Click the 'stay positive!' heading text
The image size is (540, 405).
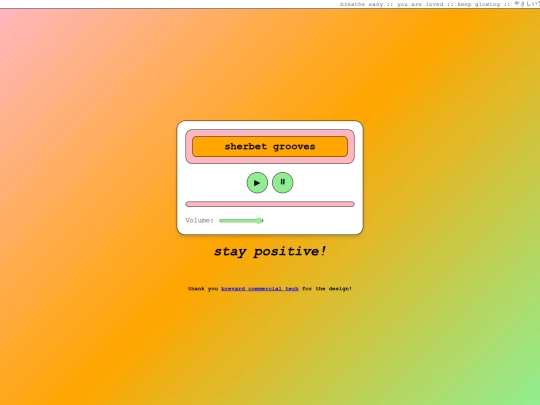[x=270, y=251]
